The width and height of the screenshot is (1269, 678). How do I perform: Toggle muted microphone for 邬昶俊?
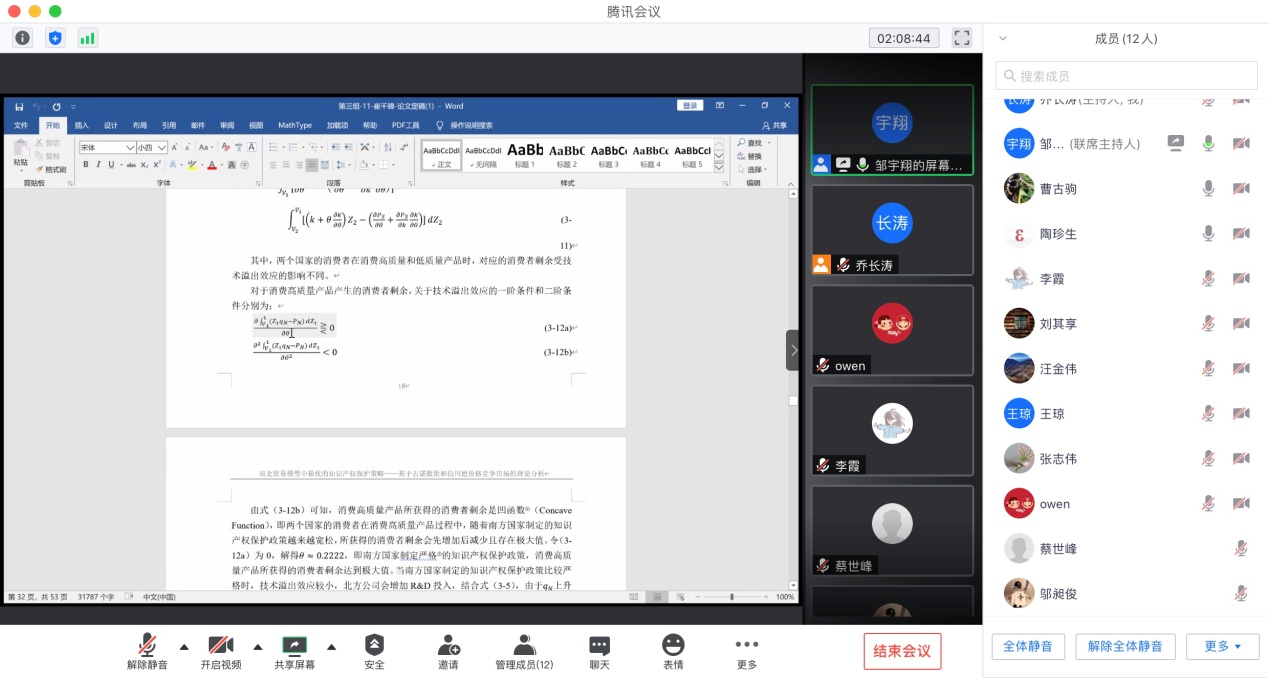coord(1241,593)
